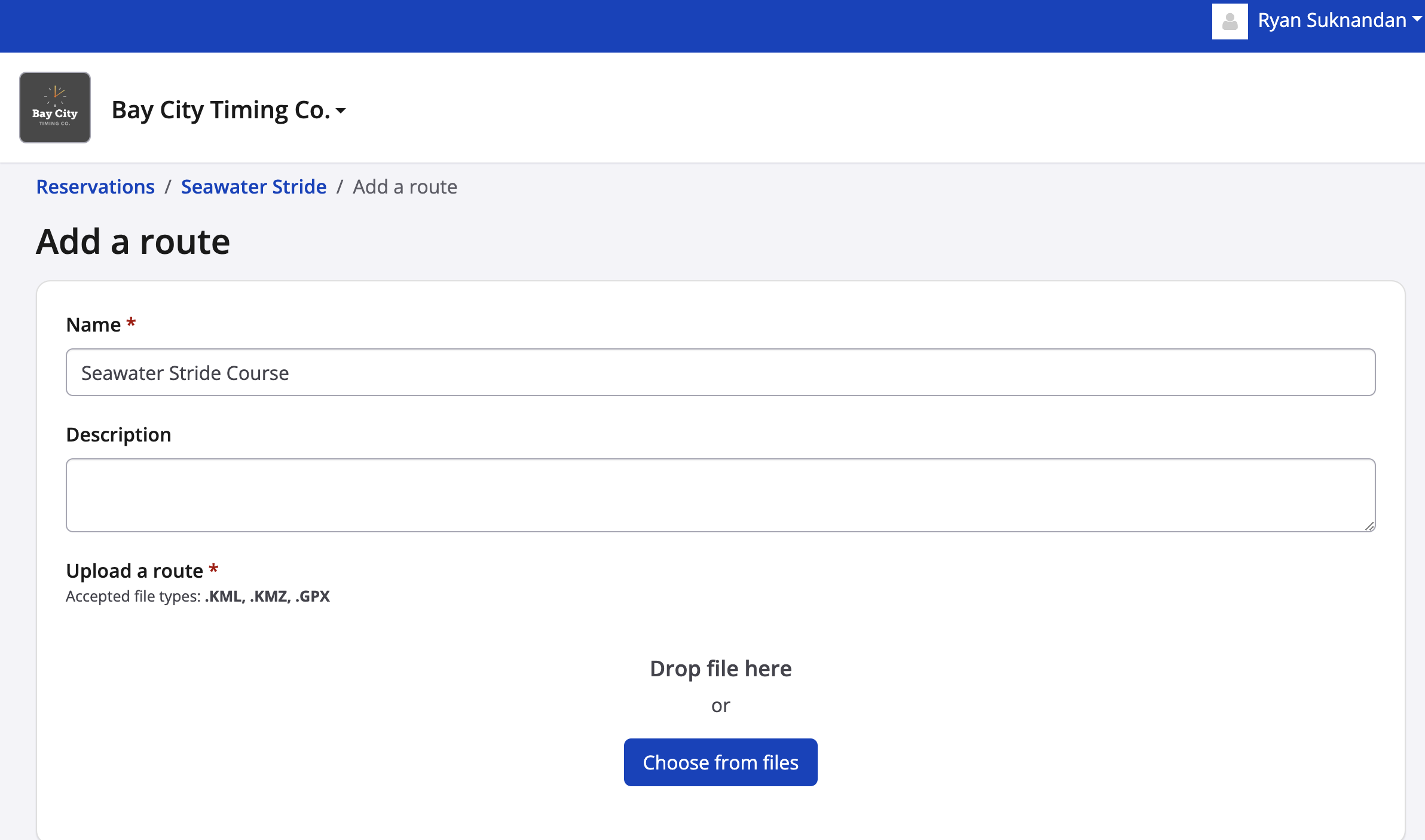Click the 'Add a route' page heading

tap(133, 242)
